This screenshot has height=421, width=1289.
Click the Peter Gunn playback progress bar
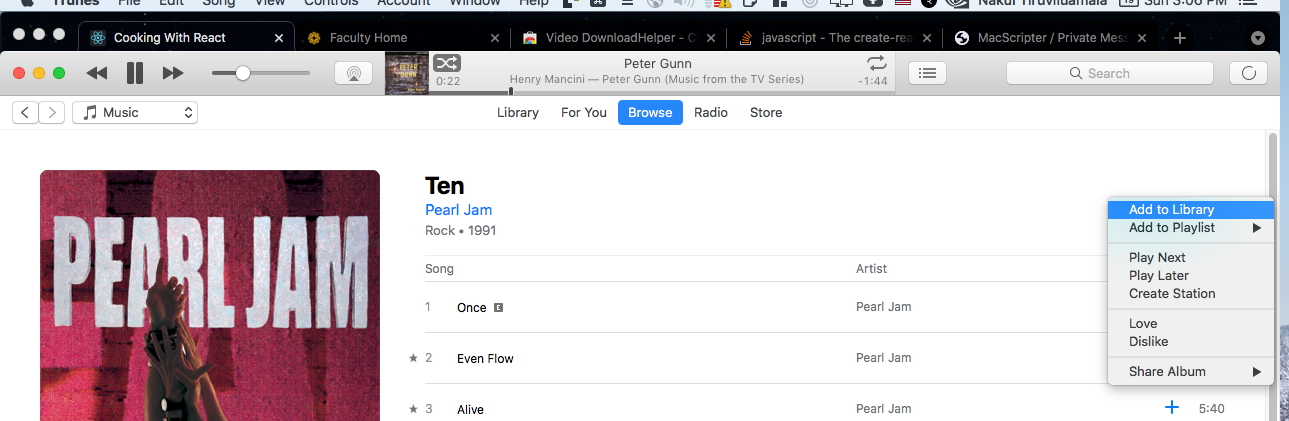[662, 92]
